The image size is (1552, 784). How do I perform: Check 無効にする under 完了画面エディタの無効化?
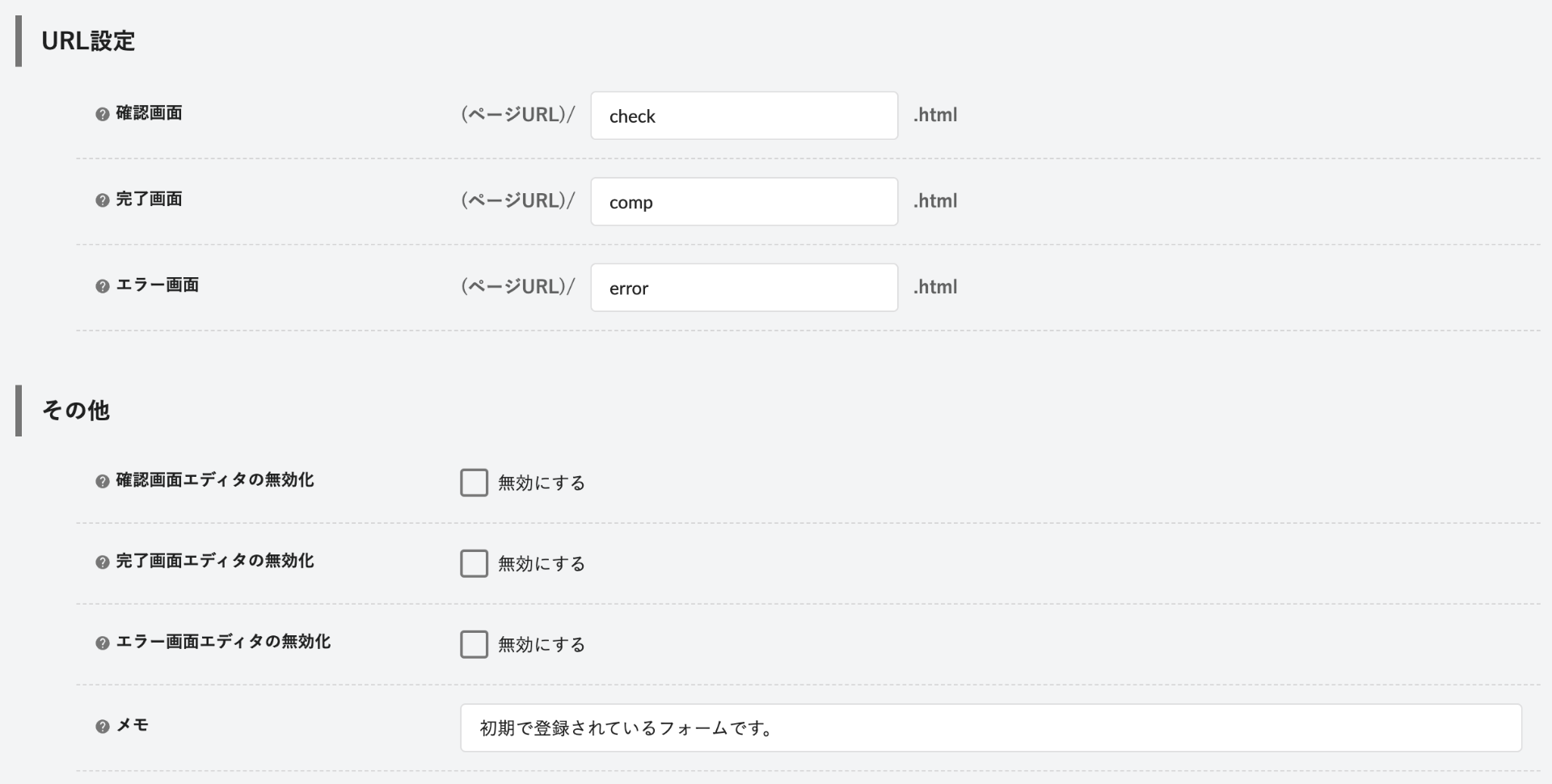click(474, 563)
